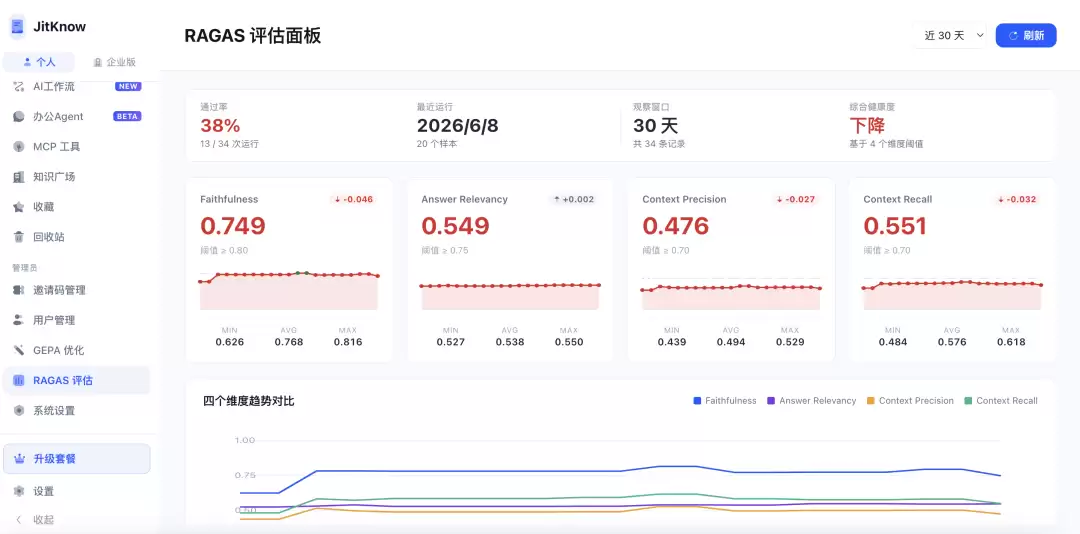Click the Context Precision orange legend swatch
The image size is (1080, 534).
871,401
